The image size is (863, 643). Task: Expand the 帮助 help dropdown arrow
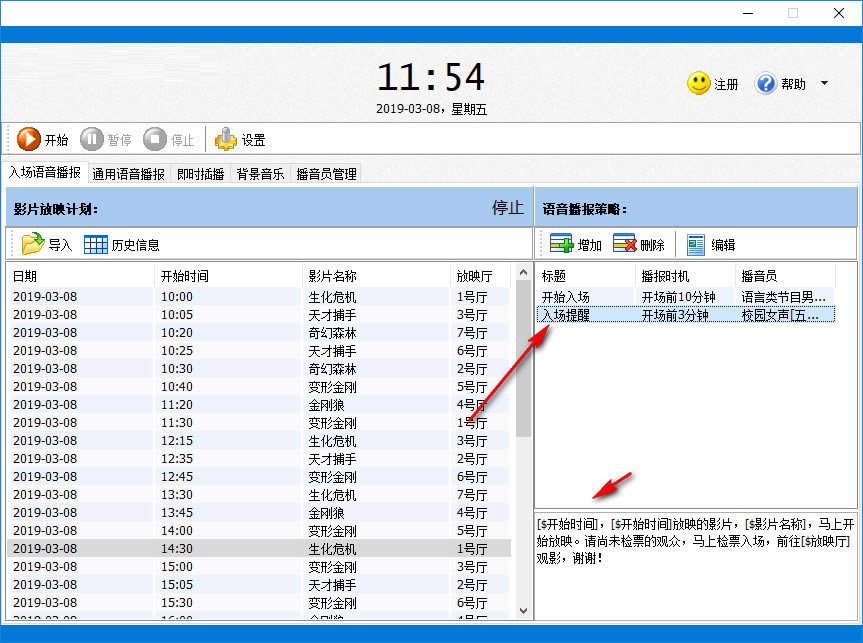(824, 84)
